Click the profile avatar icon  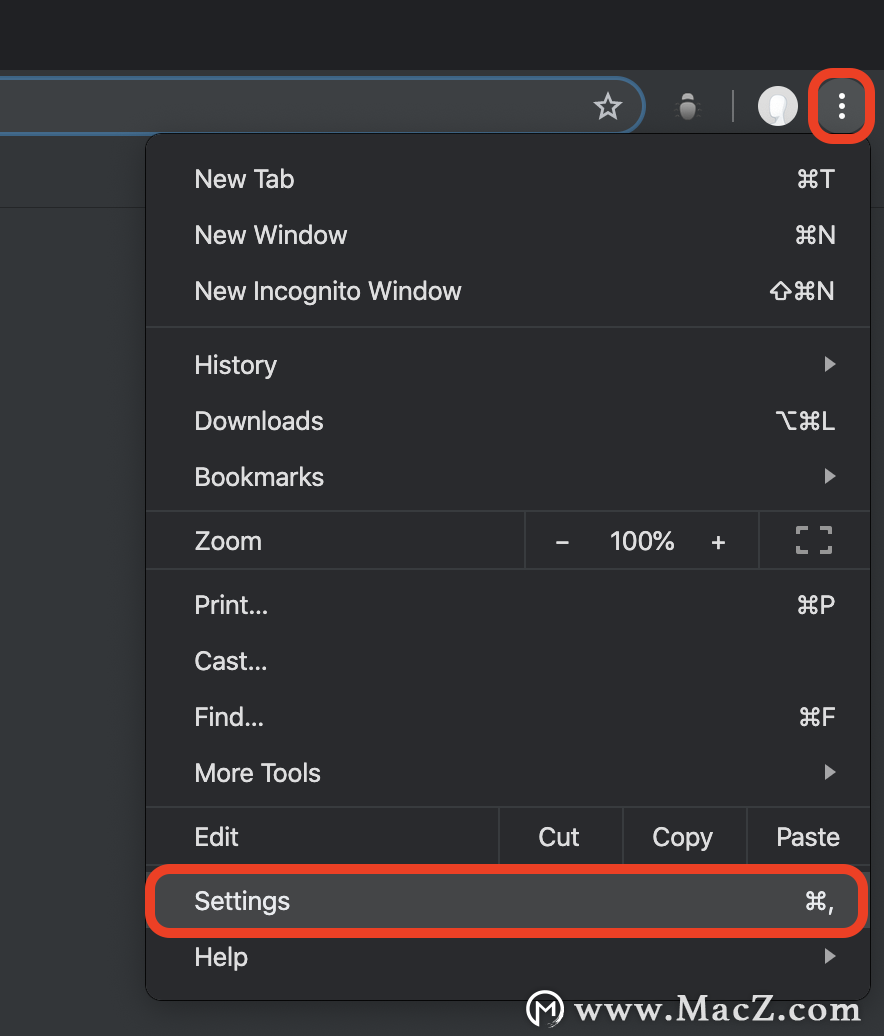coord(778,106)
